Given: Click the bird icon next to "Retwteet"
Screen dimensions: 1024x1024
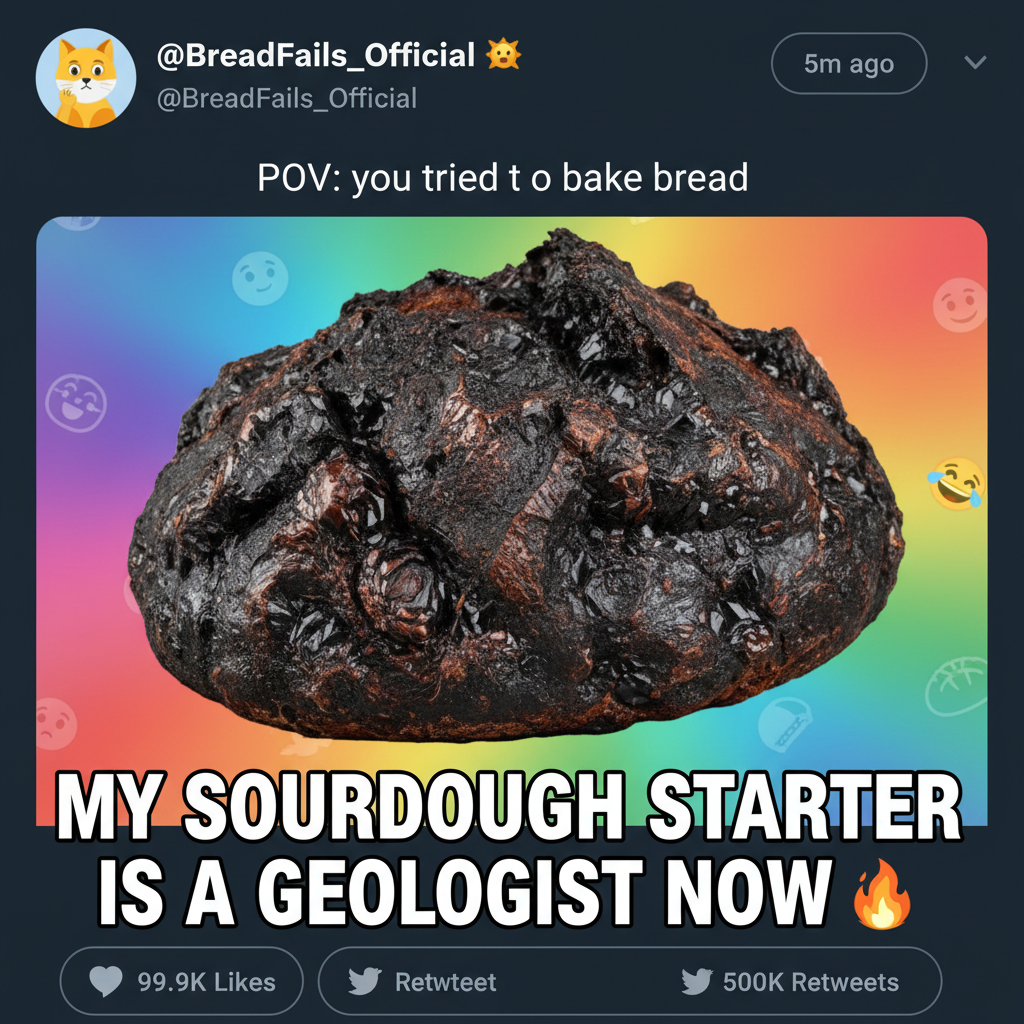Looking at the screenshot, I should 365,982.
